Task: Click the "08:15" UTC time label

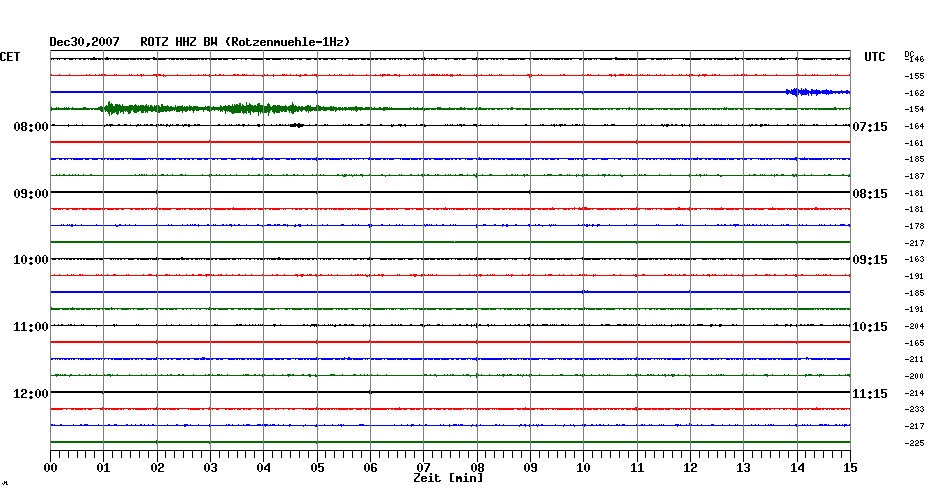Action: [x=870, y=194]
